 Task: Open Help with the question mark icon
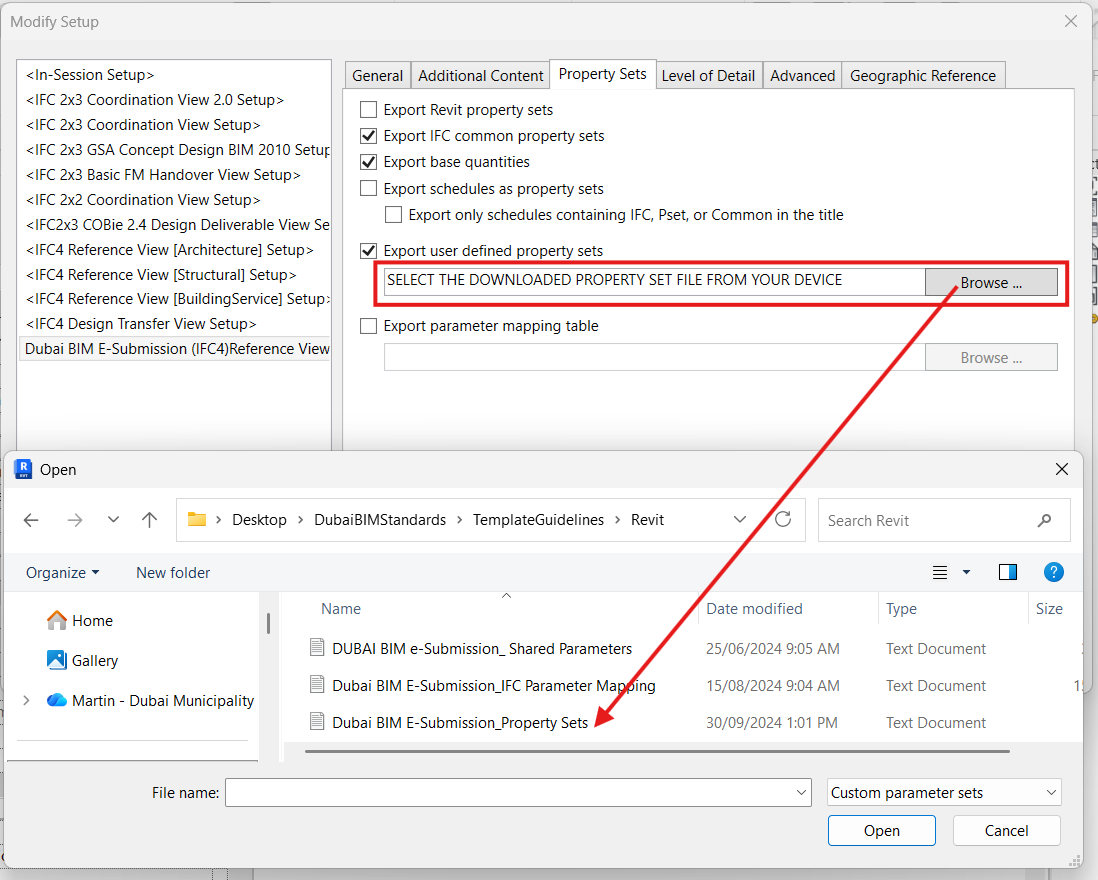1053,572
